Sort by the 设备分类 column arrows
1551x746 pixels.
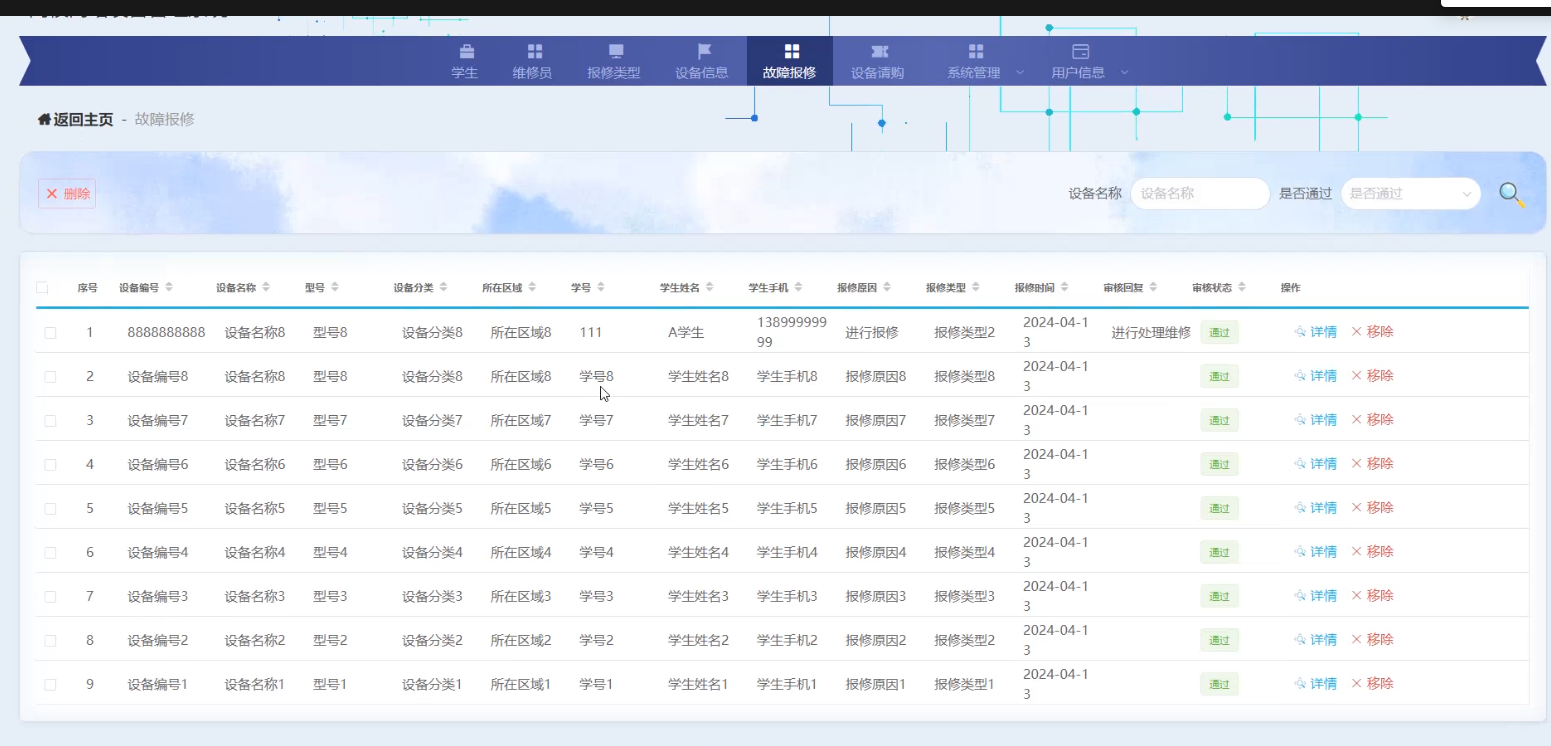point(443,287)
